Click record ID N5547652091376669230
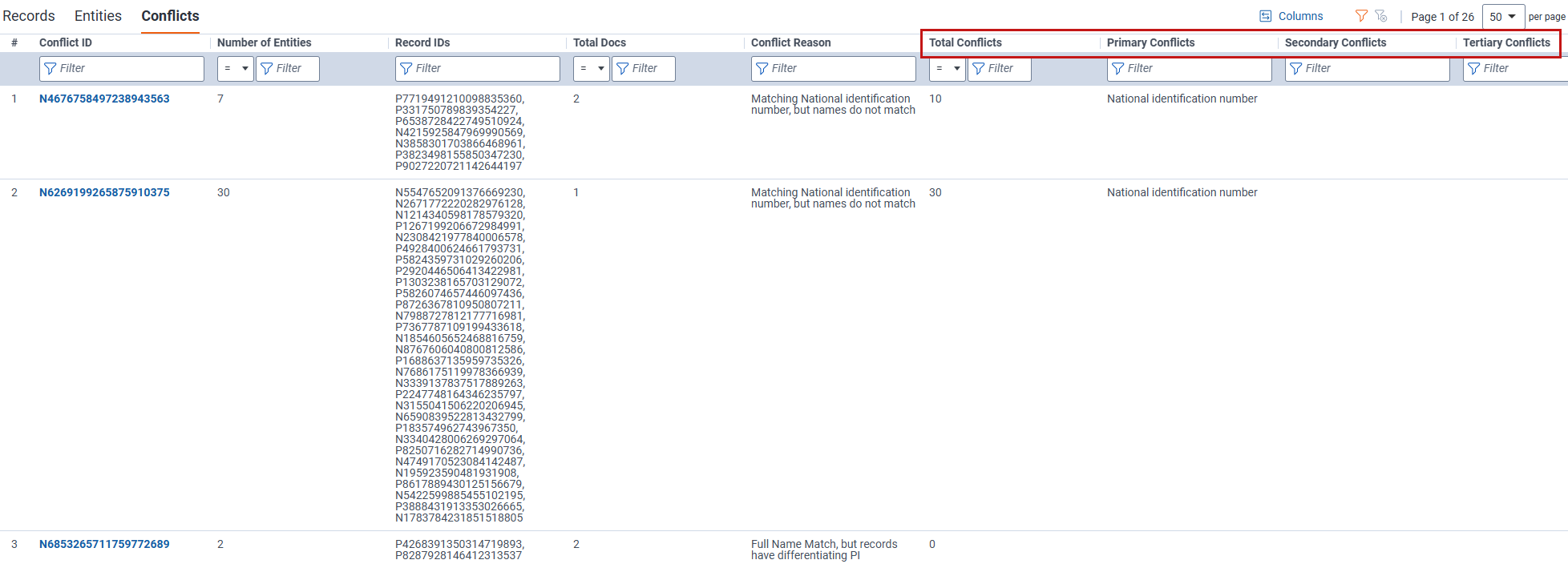The image size is (1568, 568). pyautogui.click(x=459, y=192)
